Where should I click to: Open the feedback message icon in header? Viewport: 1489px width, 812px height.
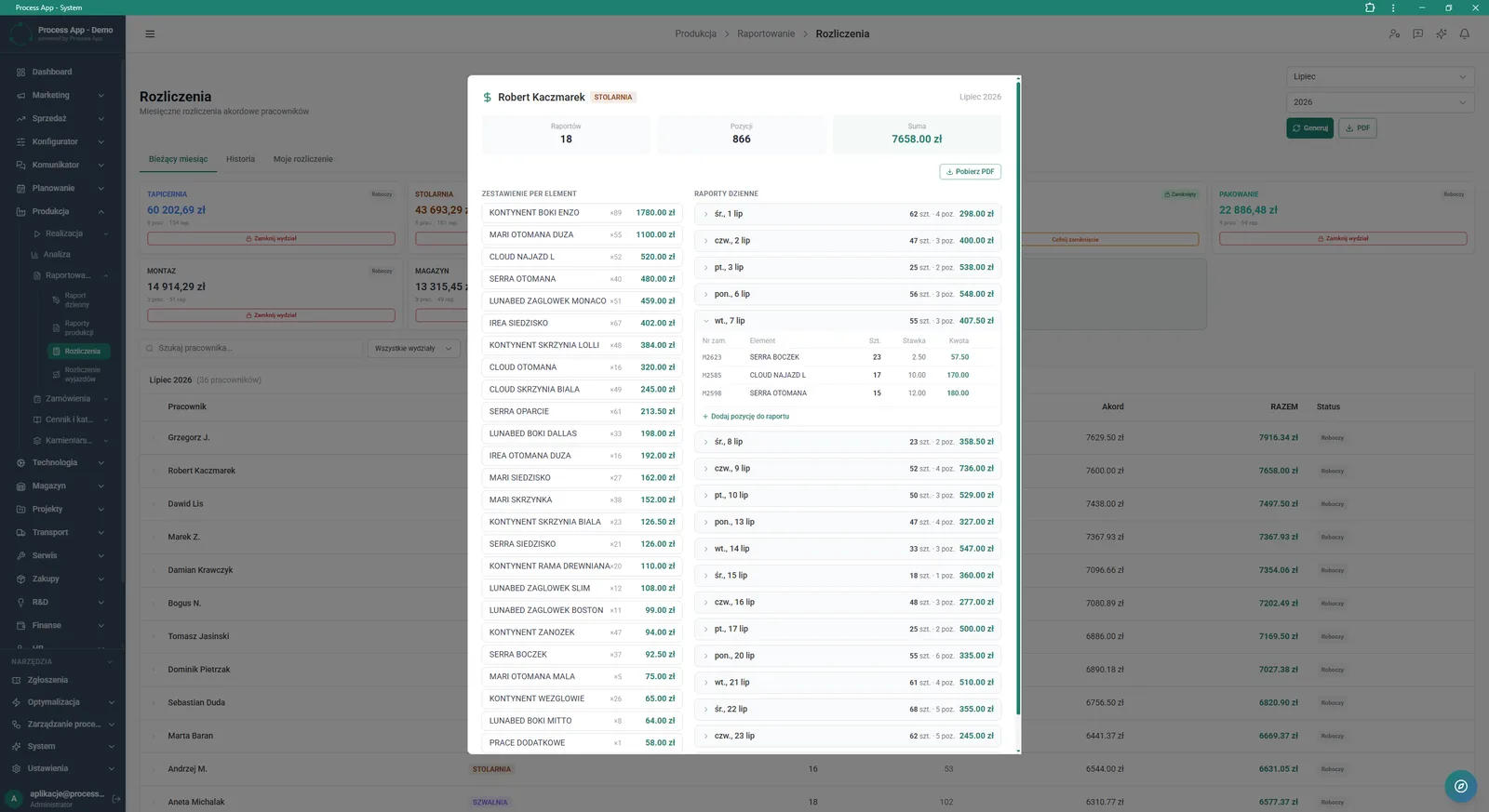(x=1417, y=33)
